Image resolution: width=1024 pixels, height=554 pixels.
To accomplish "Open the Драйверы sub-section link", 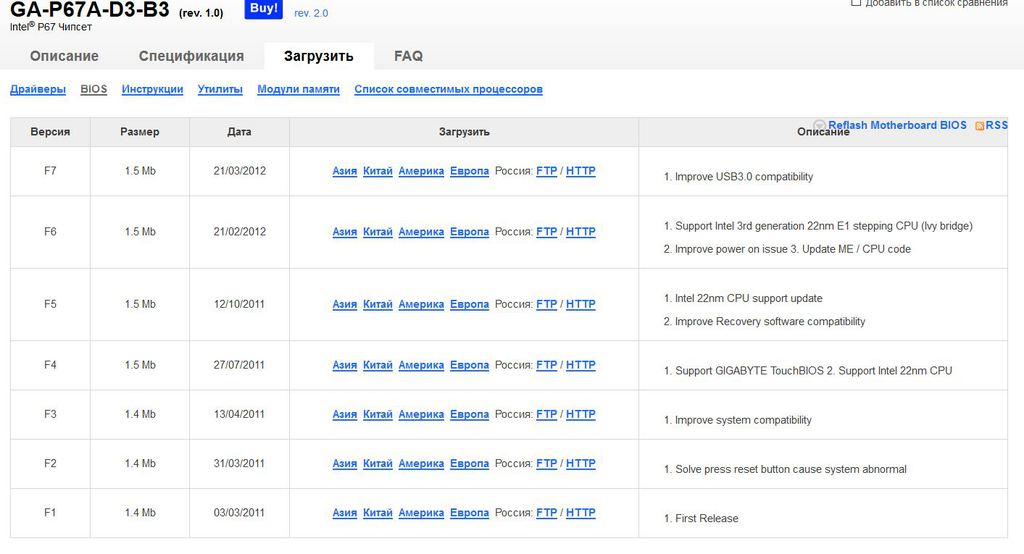I will point(38,89).
